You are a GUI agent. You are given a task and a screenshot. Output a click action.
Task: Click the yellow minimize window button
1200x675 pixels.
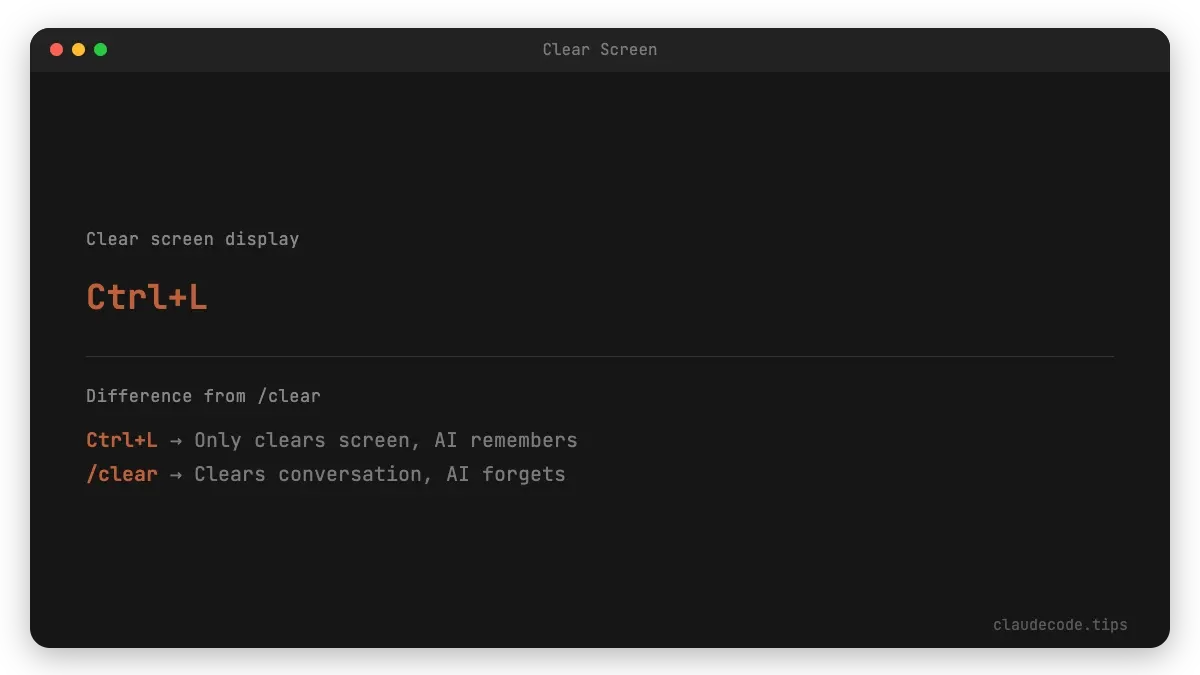pyautogui.click(x=78, y=49)
